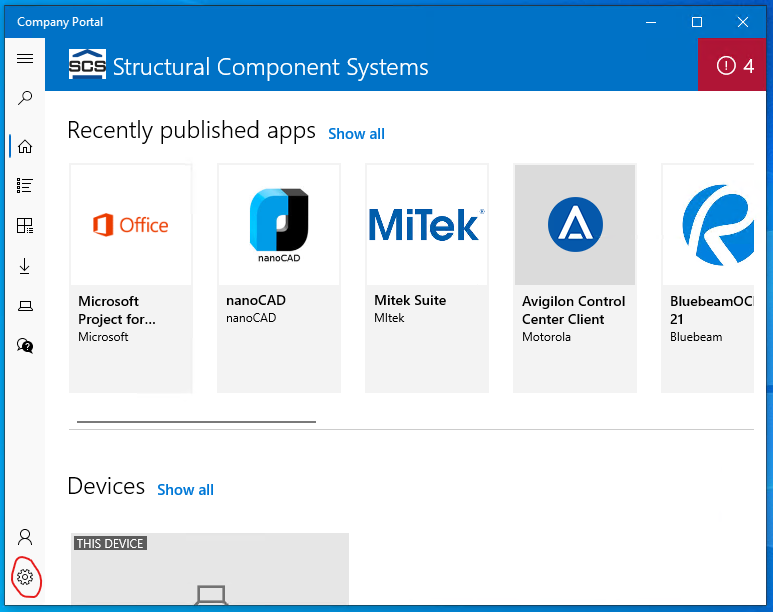773x612 pixels.
Task: Click the 'Devices' section heading
Action: coord(106,486)
